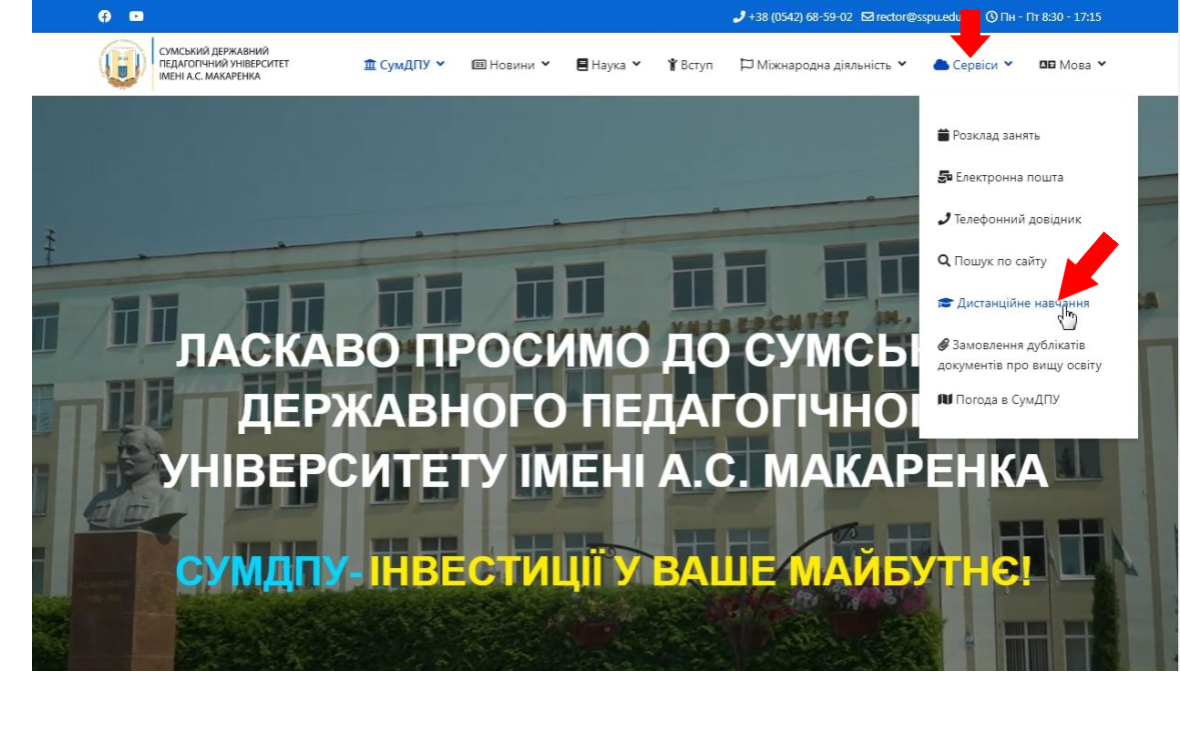Click the book icon beside Наука
The image size is (1180, 736).
tap(582, 65)
